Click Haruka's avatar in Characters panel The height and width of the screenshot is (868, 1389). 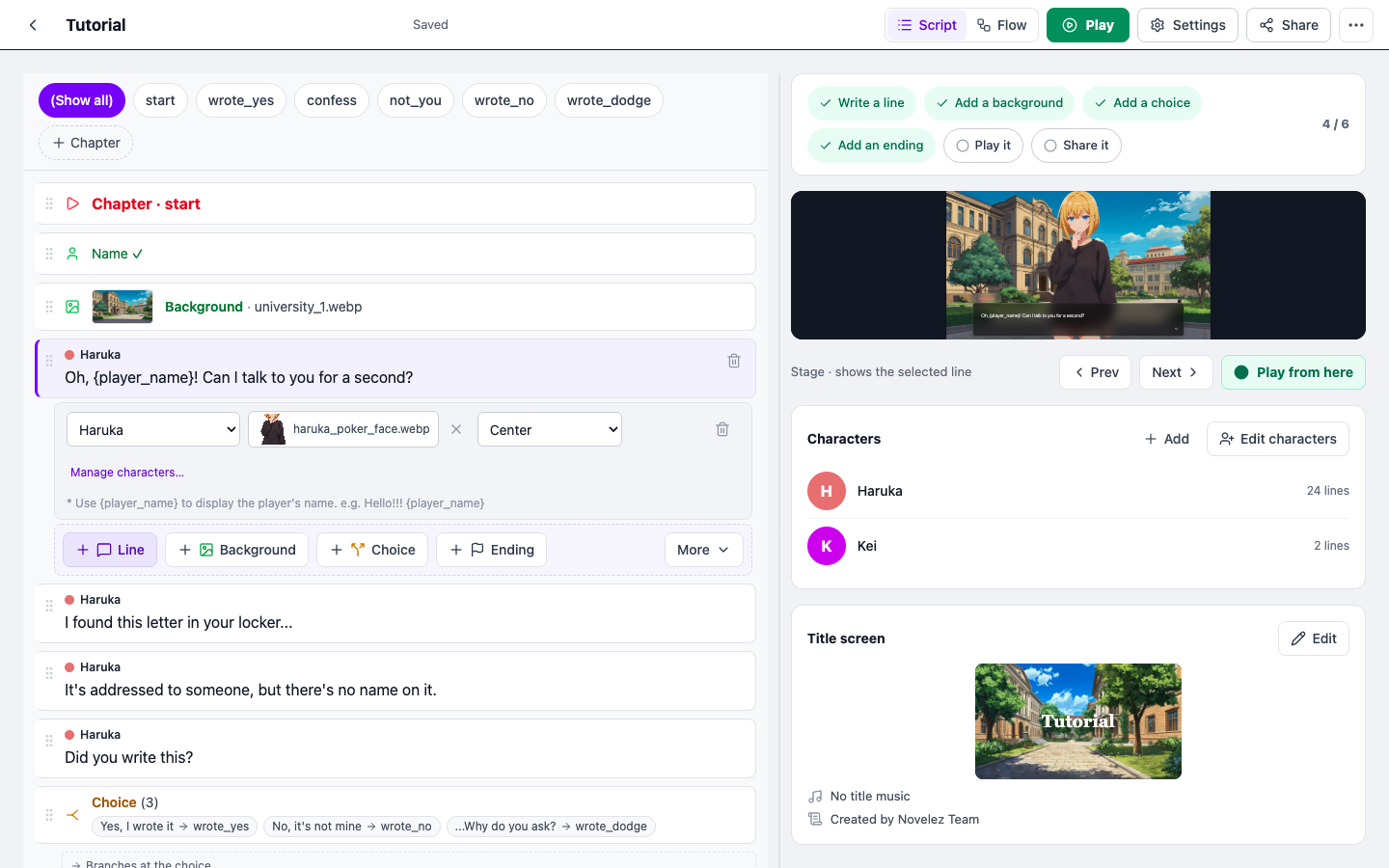827,491
